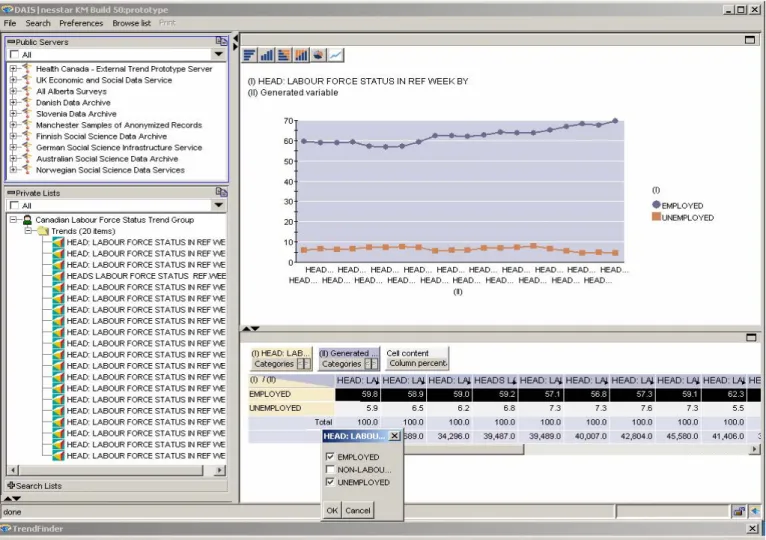The height and width of the screenshot is (540, 766).
Task: Click the HEADS LABOUR FORCE STATUS trend icon
Action: pyautogui.click(x=59, y=276)
